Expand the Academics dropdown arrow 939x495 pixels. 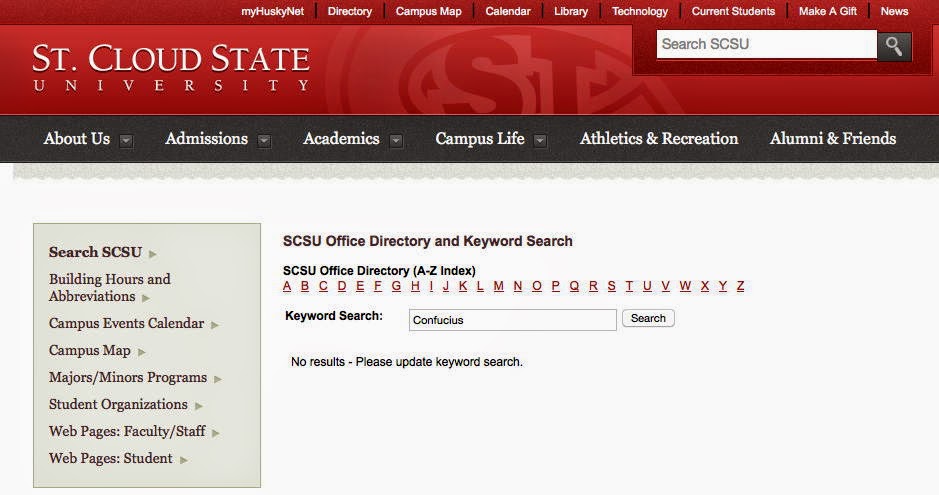396,141
